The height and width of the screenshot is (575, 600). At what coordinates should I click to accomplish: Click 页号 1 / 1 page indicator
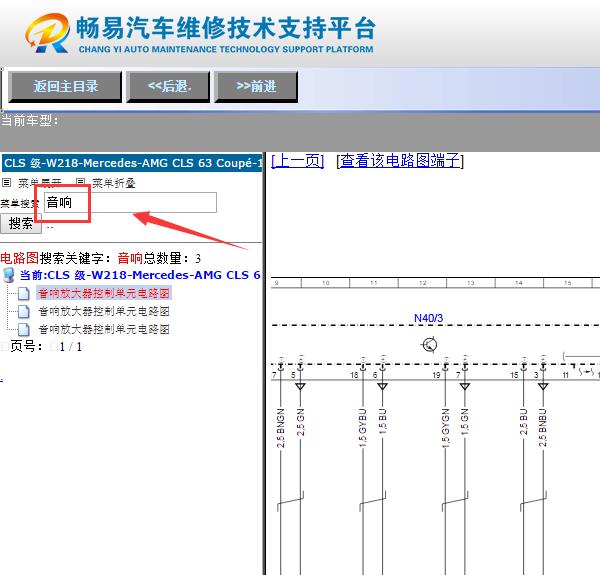click(46, 347)
